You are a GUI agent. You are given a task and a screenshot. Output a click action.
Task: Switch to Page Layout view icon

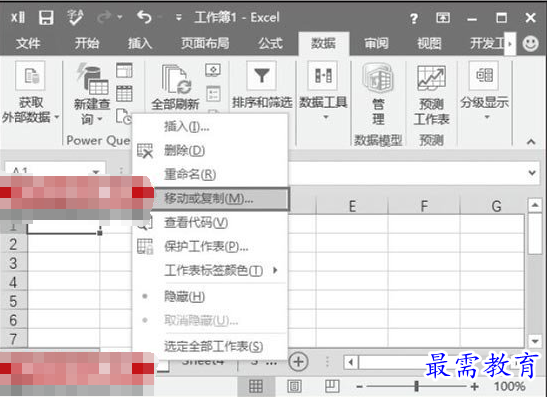point(294,386)
